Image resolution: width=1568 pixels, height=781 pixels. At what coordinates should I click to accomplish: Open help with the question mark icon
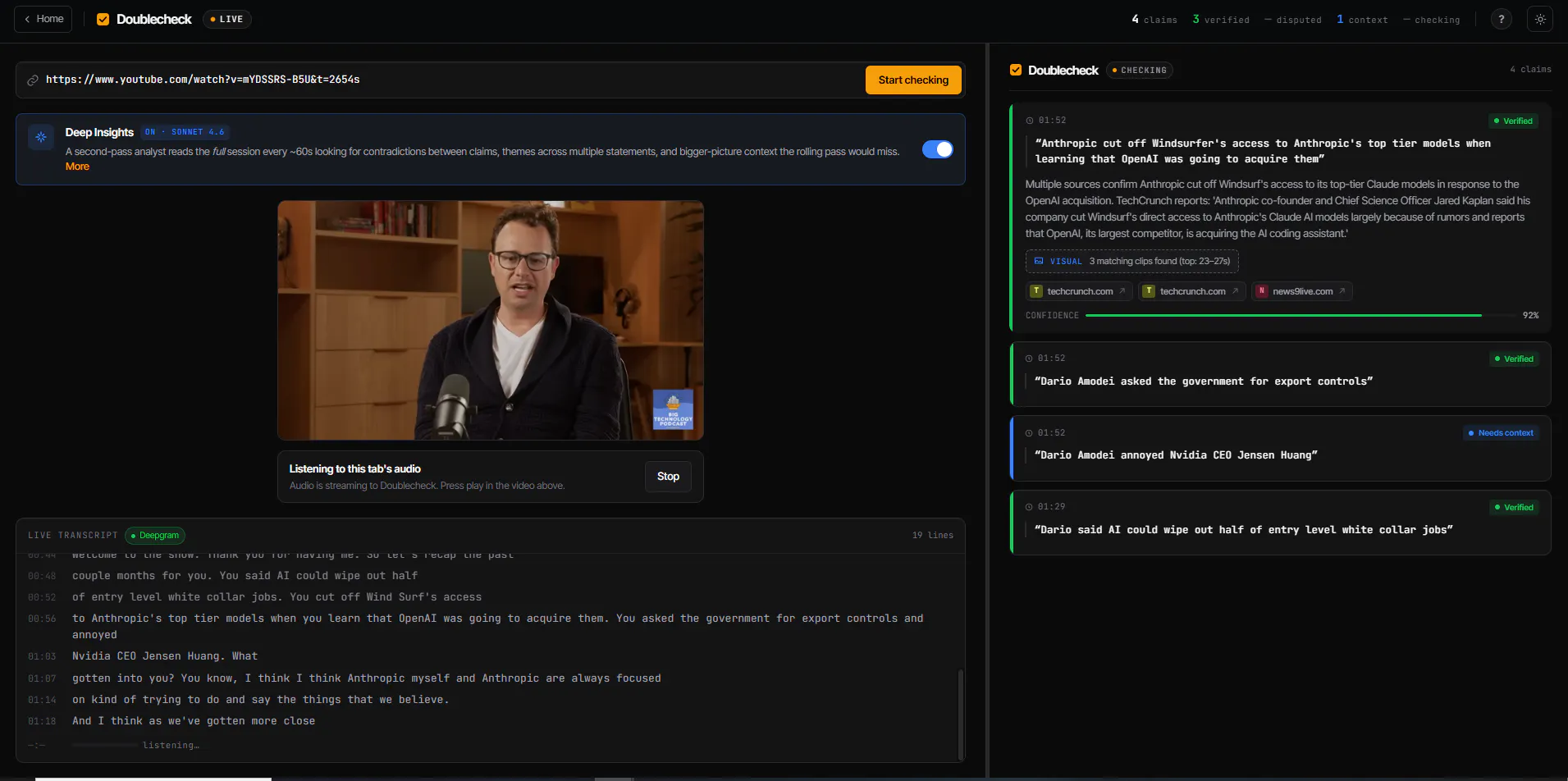pos(1502,19)
